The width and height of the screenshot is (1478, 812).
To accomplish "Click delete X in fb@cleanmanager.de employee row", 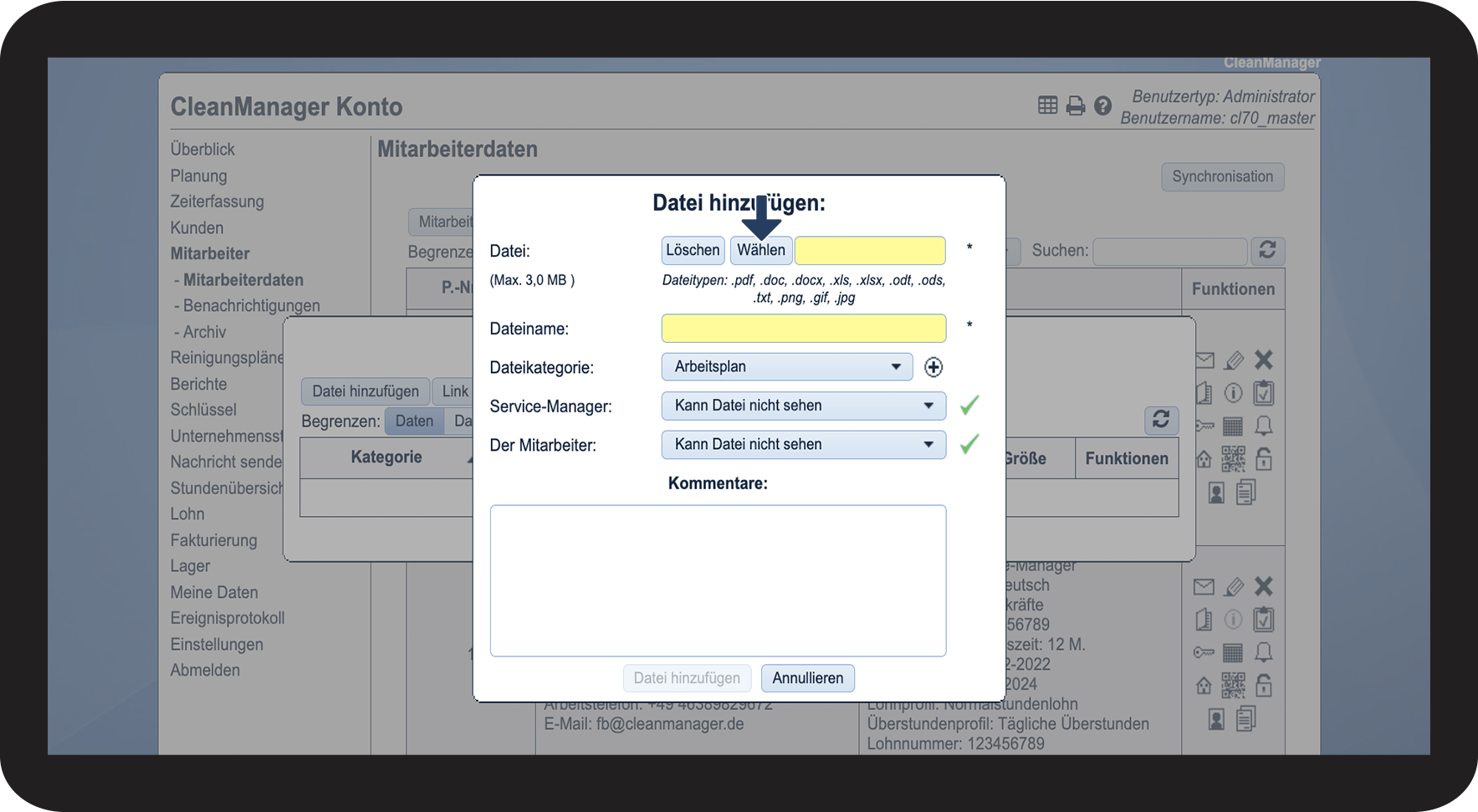I will pyautogui.click(x=1264, y=587).
